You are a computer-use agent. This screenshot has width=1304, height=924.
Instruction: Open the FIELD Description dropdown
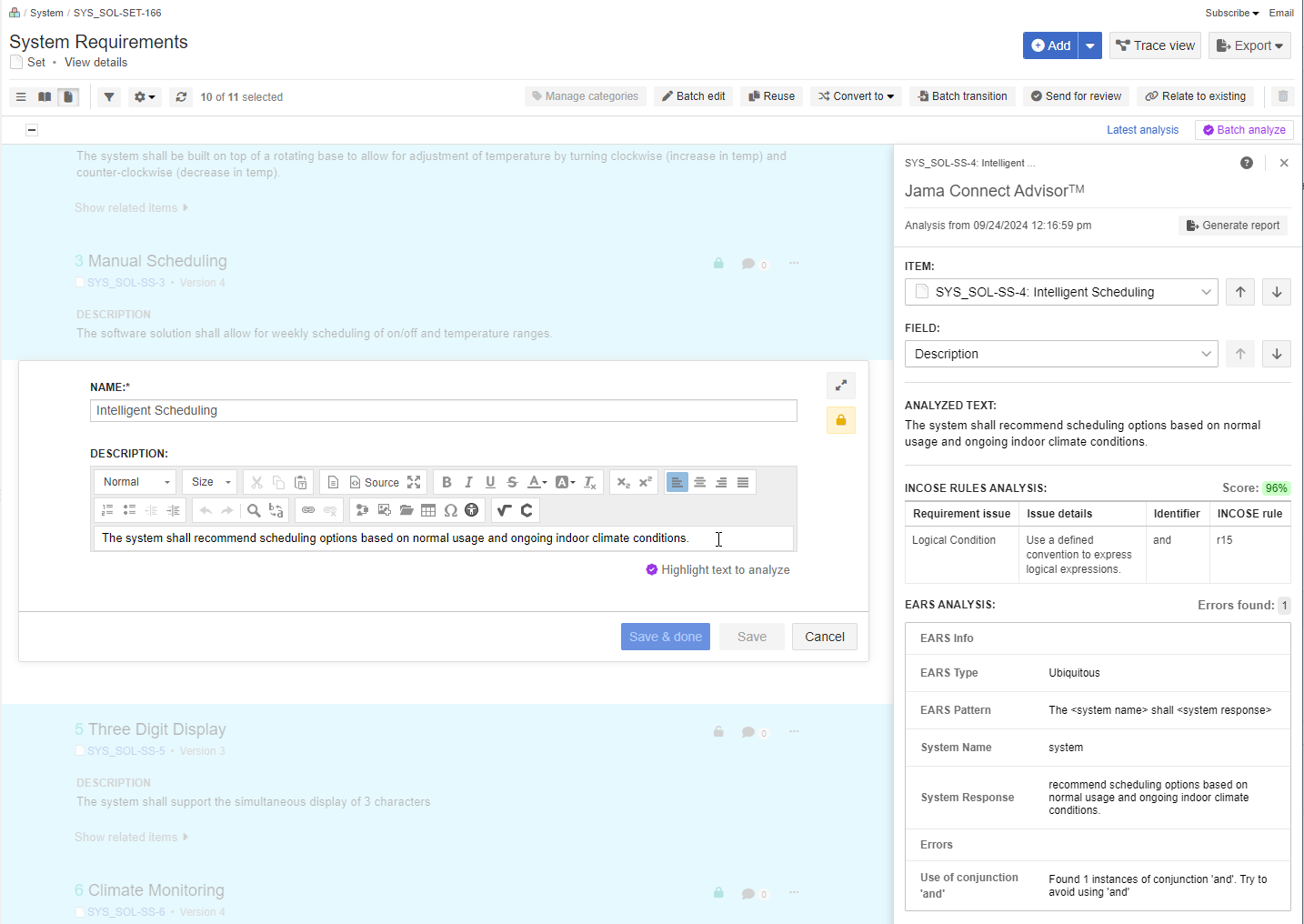1061,354
